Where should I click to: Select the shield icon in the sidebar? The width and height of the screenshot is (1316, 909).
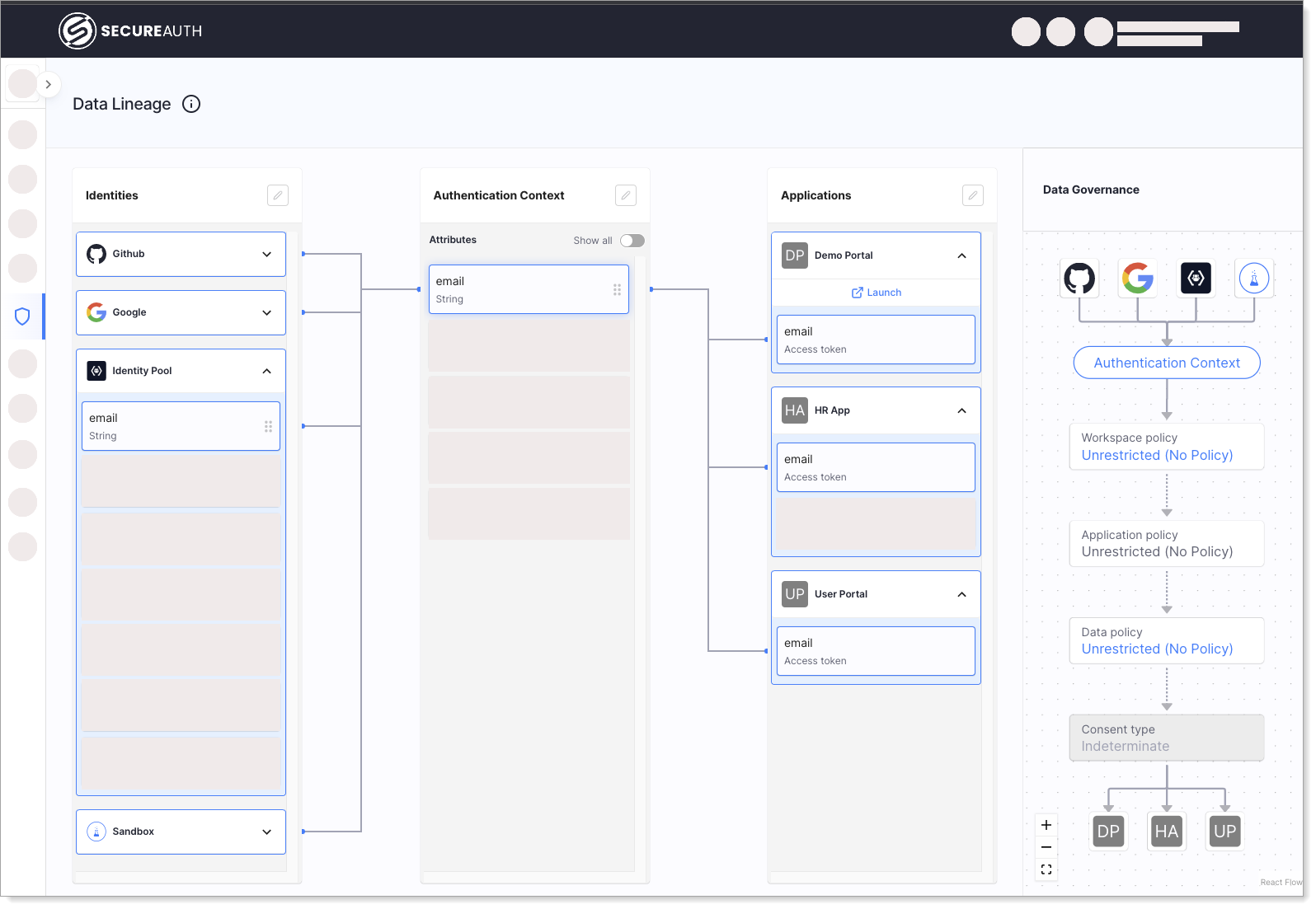(x=22, y=316)
